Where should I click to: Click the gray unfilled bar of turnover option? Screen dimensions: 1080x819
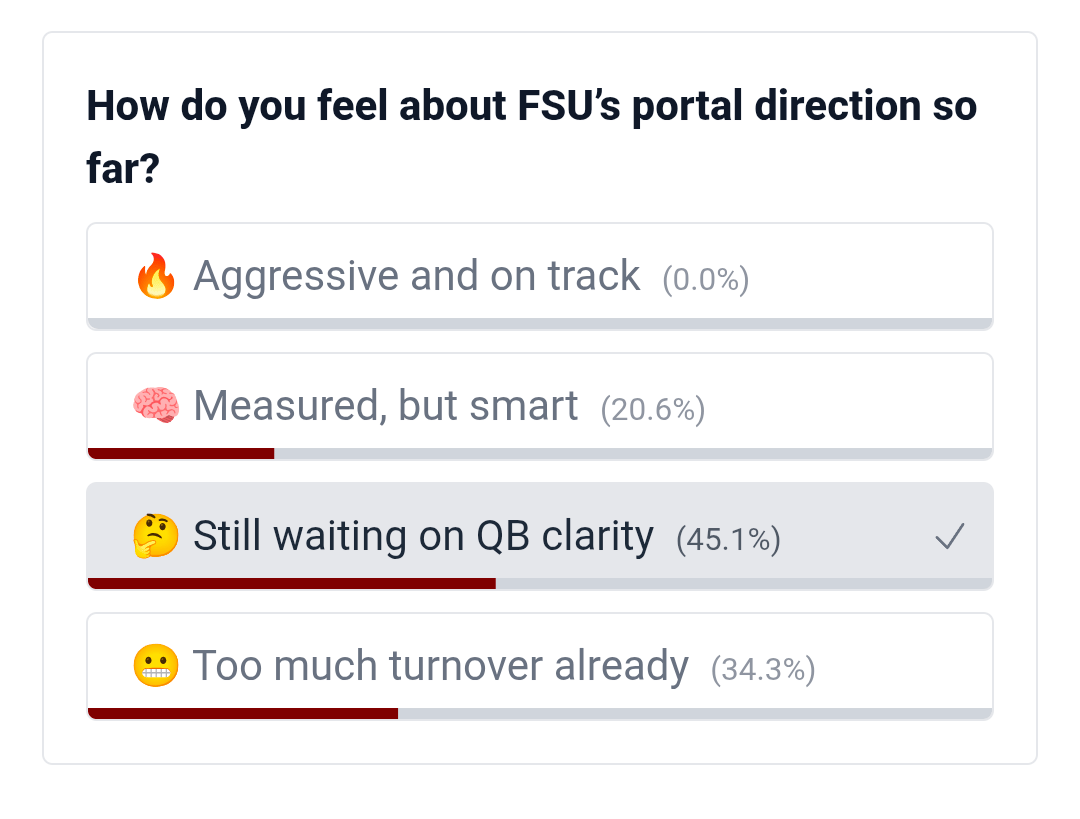tap(694, 714)
